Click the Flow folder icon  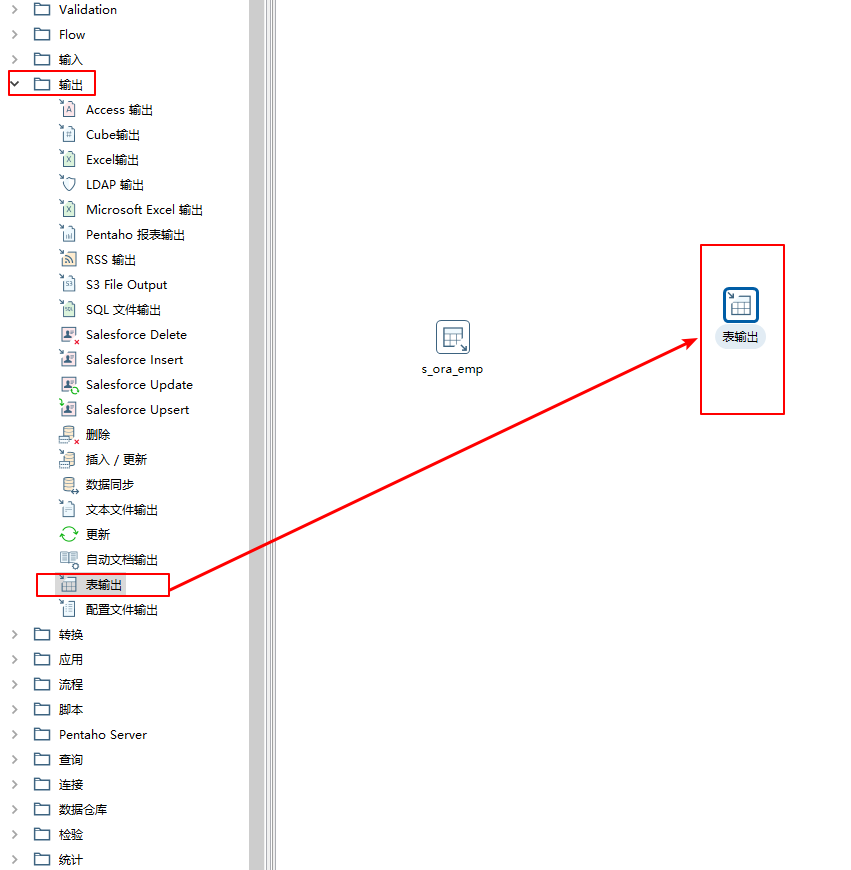pos(42,34)
